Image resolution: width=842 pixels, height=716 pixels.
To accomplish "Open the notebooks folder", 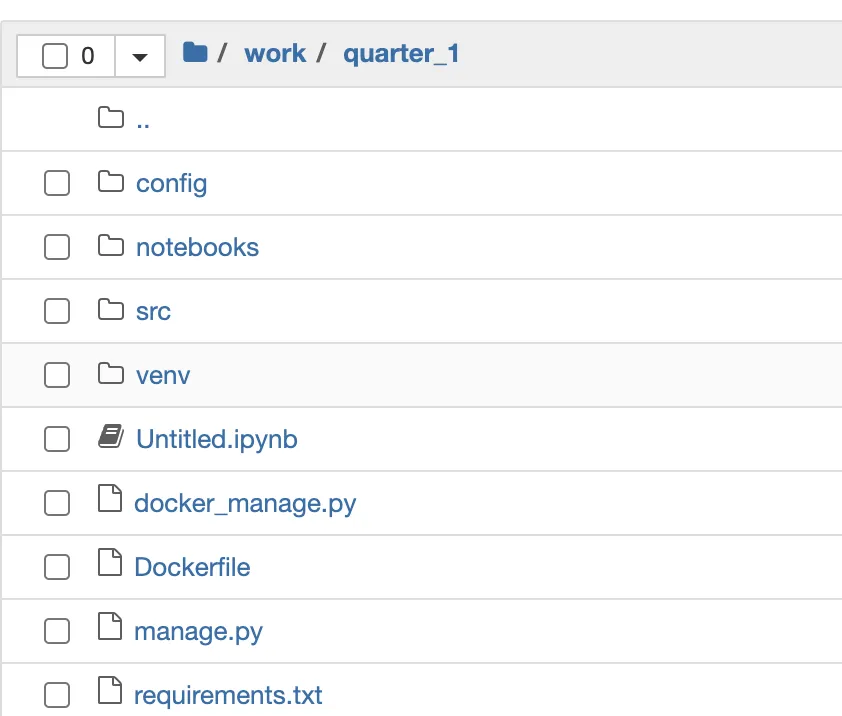I will pos(197,247).
